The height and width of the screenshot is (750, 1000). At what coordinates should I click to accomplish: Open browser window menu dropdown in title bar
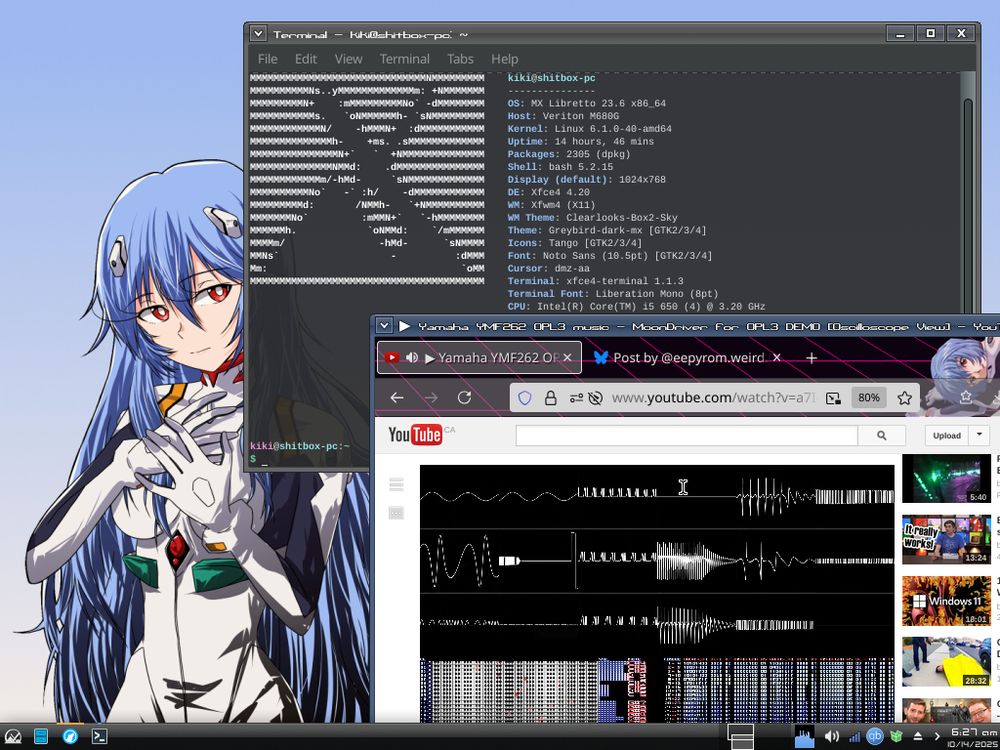click(383, 326)
